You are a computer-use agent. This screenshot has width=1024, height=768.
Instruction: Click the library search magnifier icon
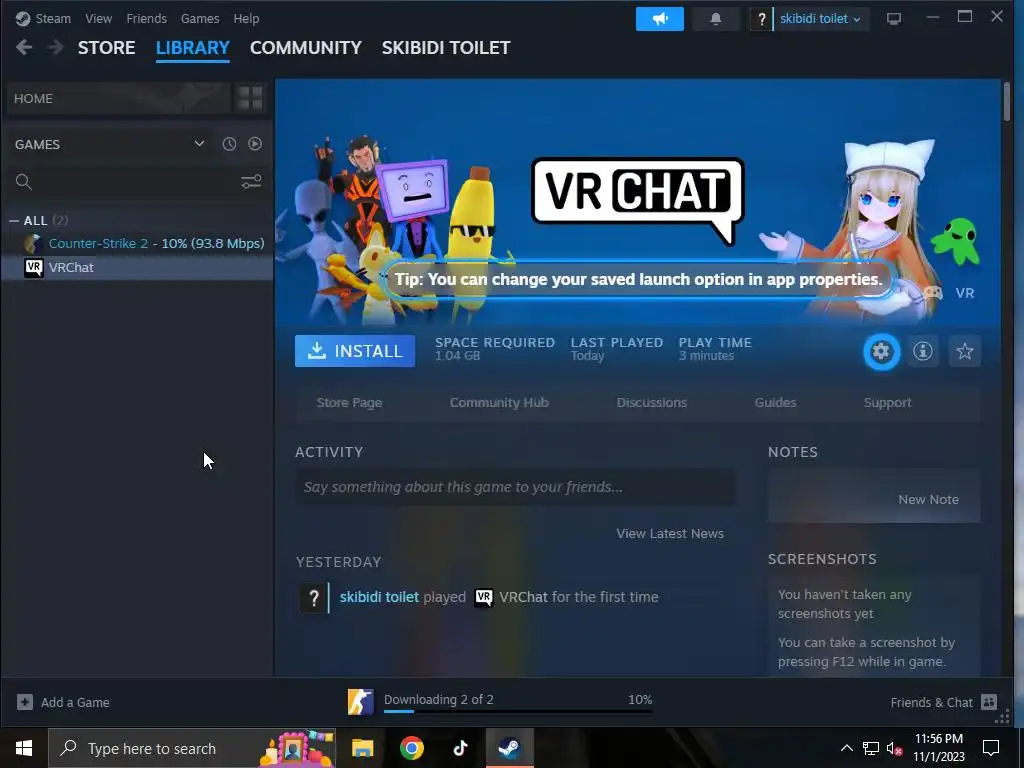[24, 182]
